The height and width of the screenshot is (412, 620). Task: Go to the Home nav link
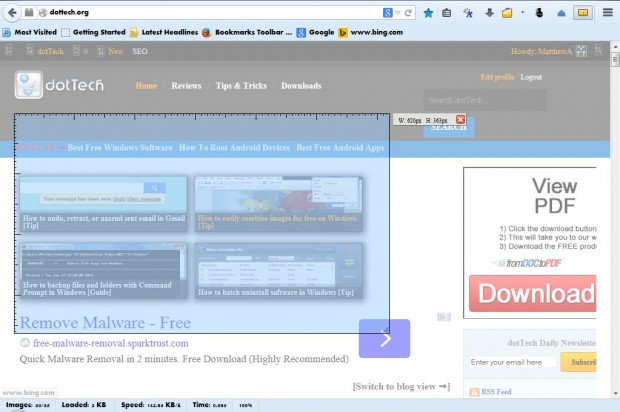[x=146, y=86]
